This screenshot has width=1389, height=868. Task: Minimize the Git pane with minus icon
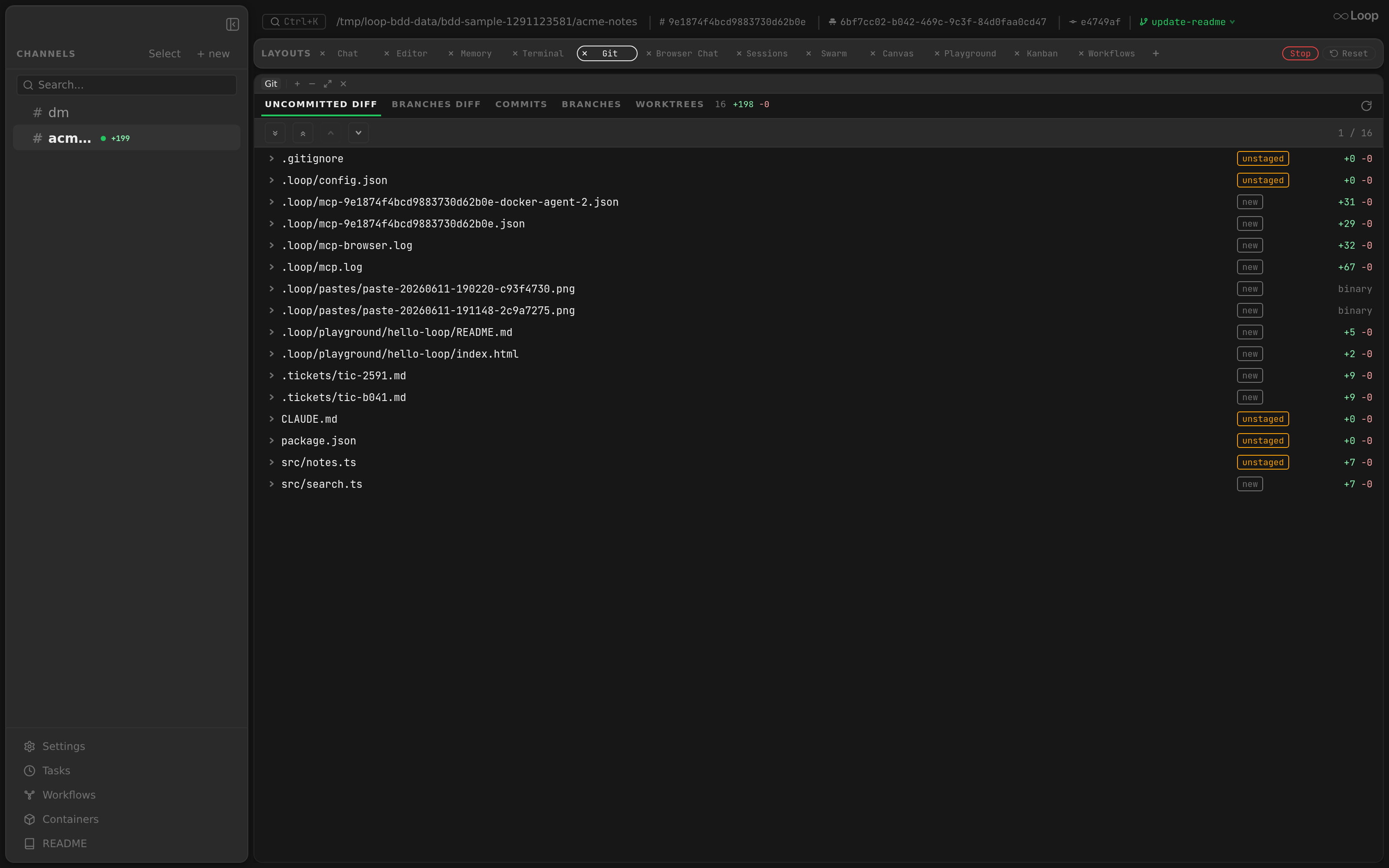pyautogui.click(x=312, y=84)
